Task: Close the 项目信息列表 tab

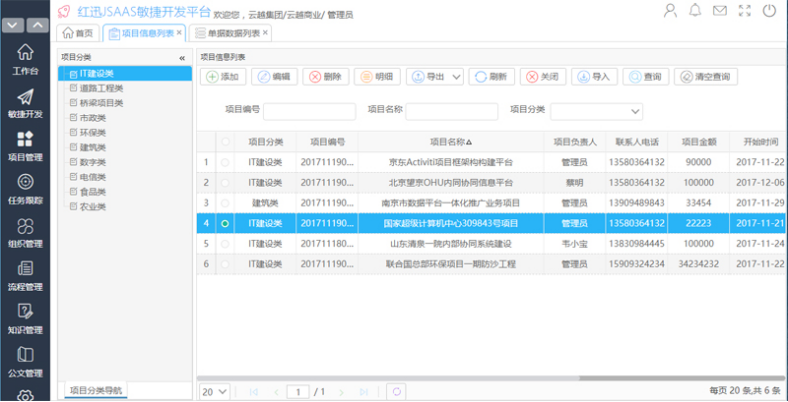Action: coord(179,33)
